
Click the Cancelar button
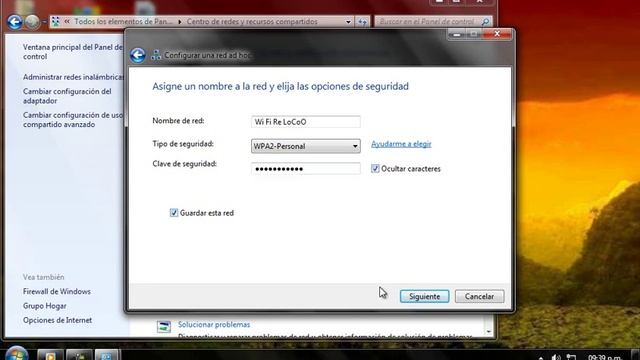click(x=479, y=296)
